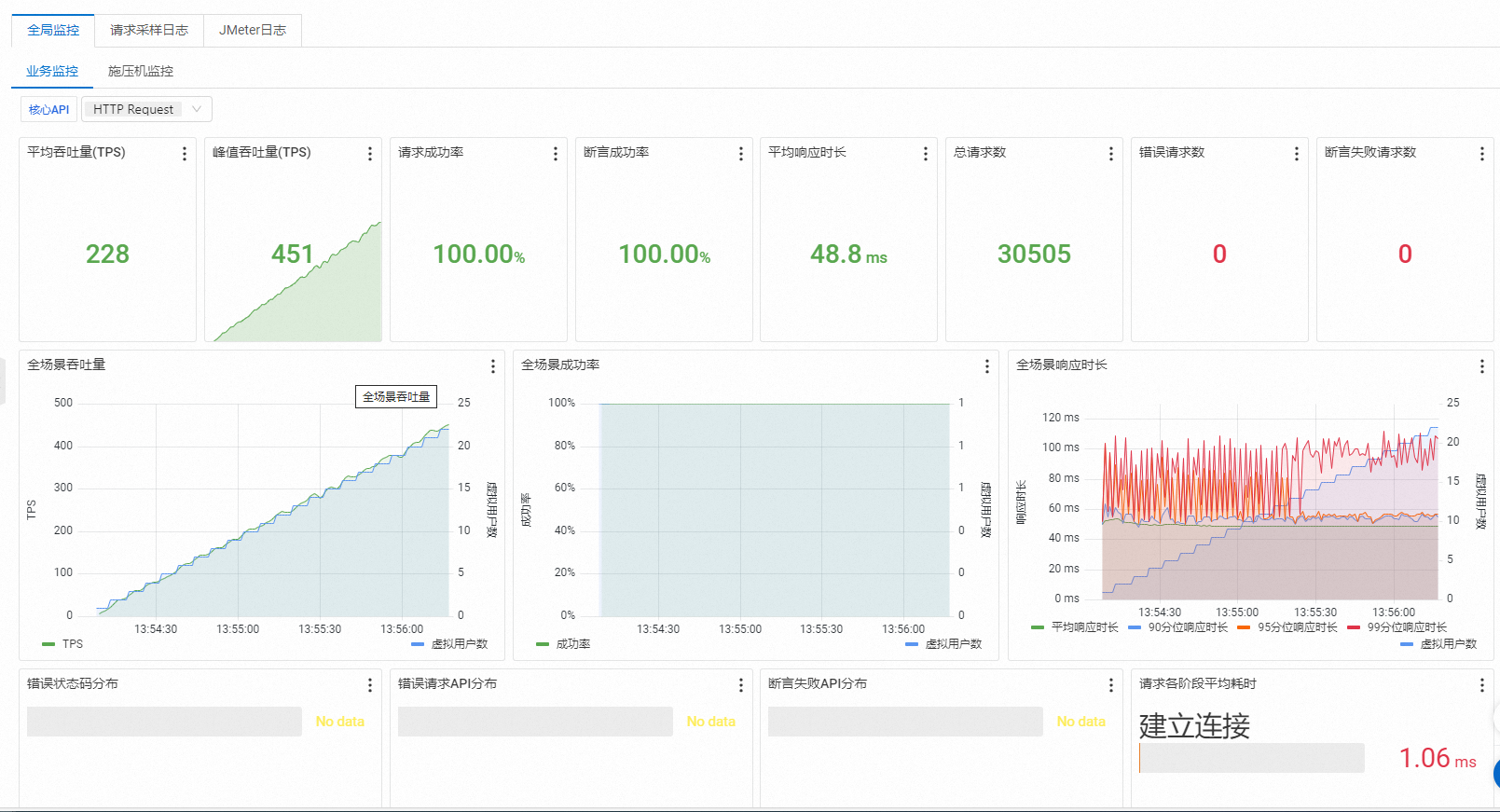The width and height of the screenshot is (1500, 812).
Task: Open the 断言成功率 card kebab menu
Action: 741,154
